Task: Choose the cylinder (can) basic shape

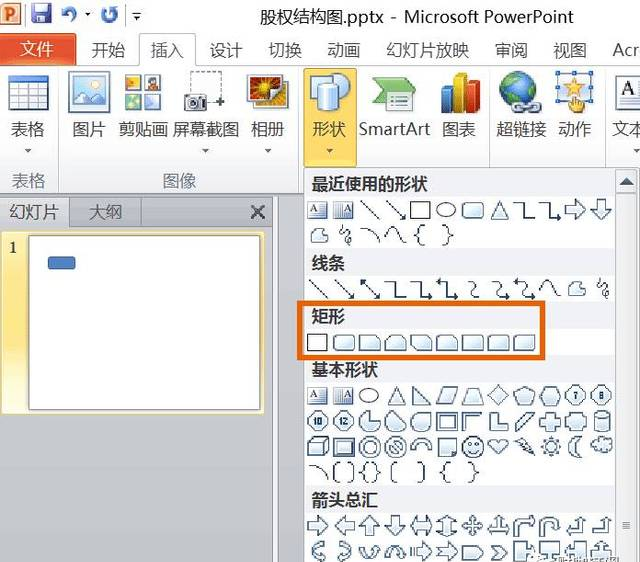Action: 602,421
